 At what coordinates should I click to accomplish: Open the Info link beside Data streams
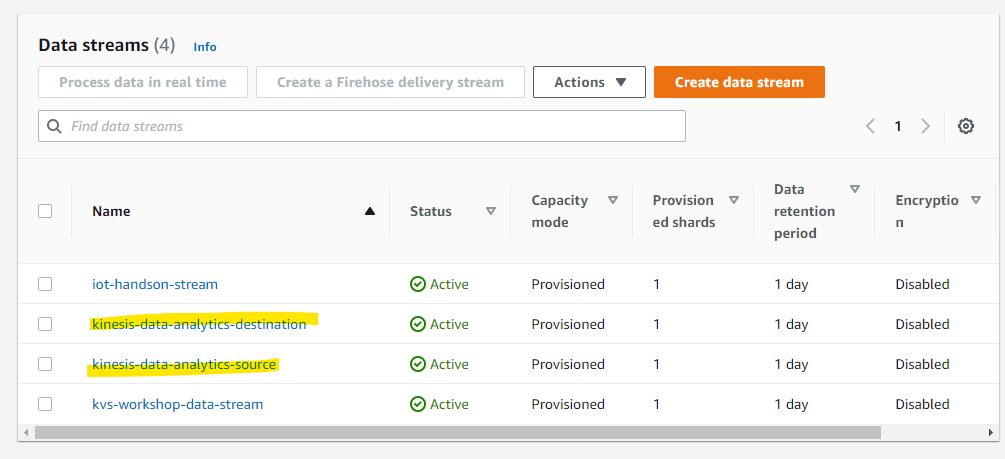[x=205, y=47]
